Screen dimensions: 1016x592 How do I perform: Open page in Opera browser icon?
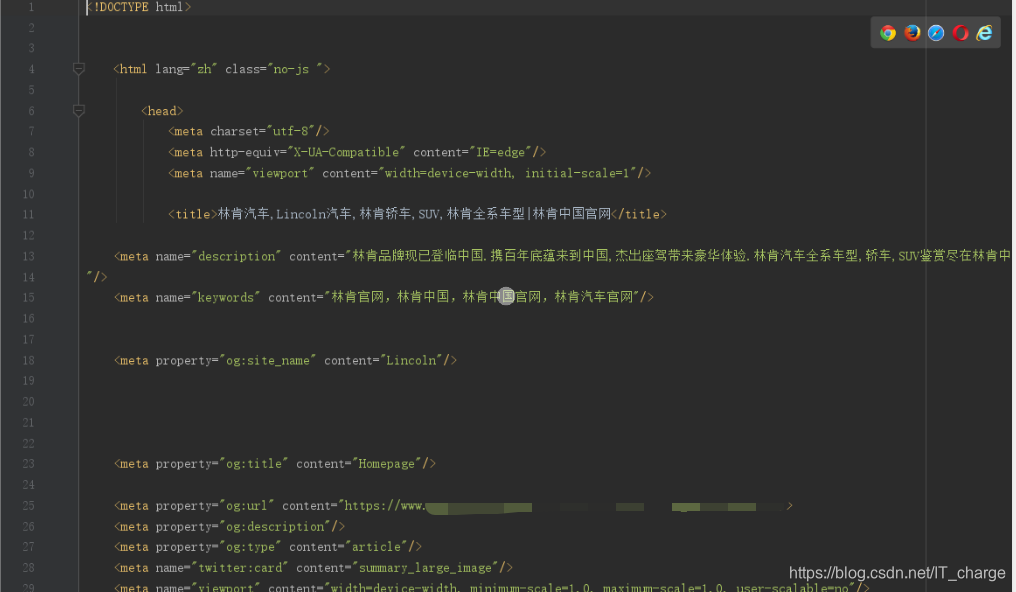point(960,33)
